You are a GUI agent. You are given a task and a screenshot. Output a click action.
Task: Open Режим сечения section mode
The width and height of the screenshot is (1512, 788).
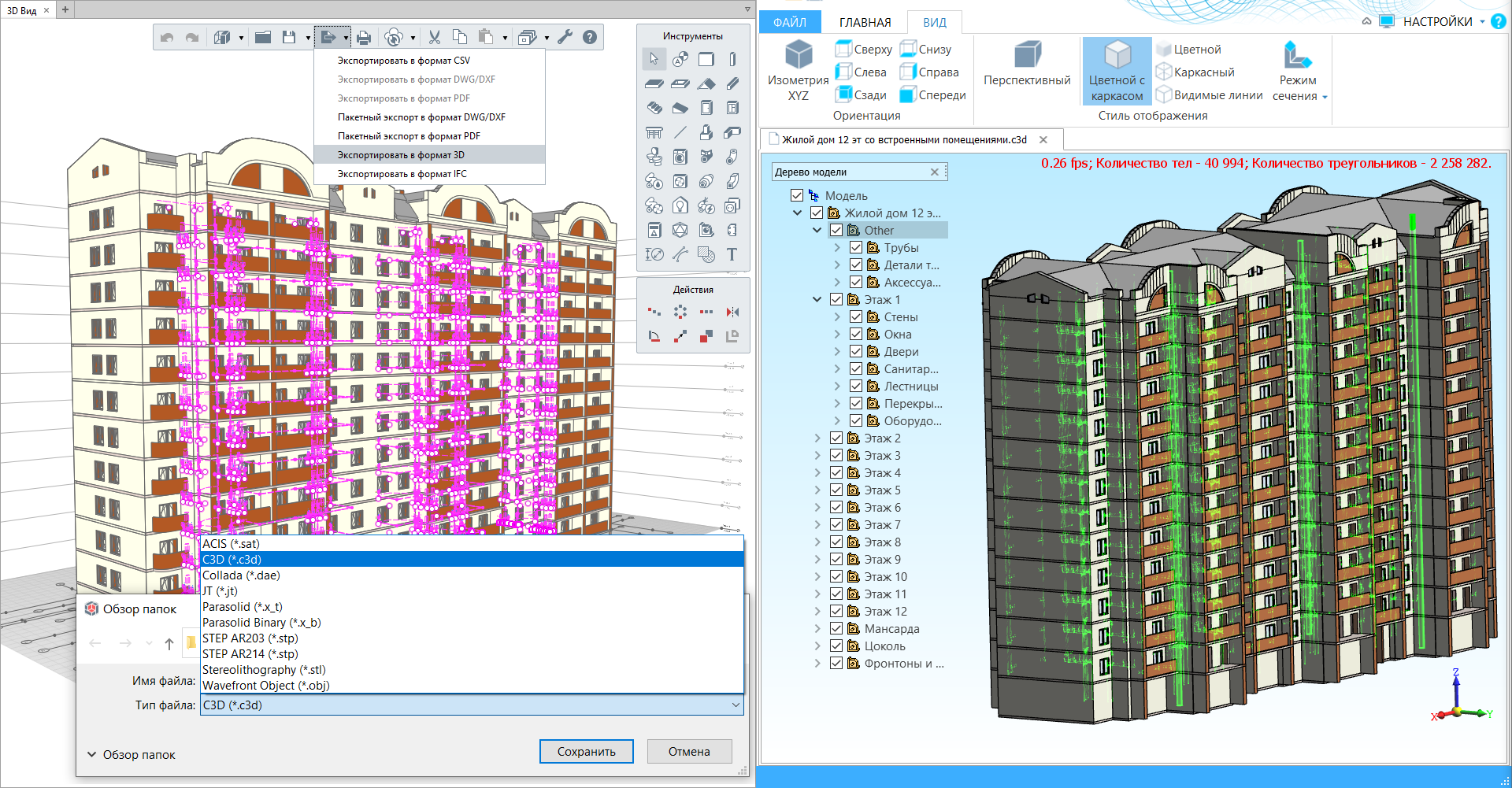click(x=1299, y=71)
